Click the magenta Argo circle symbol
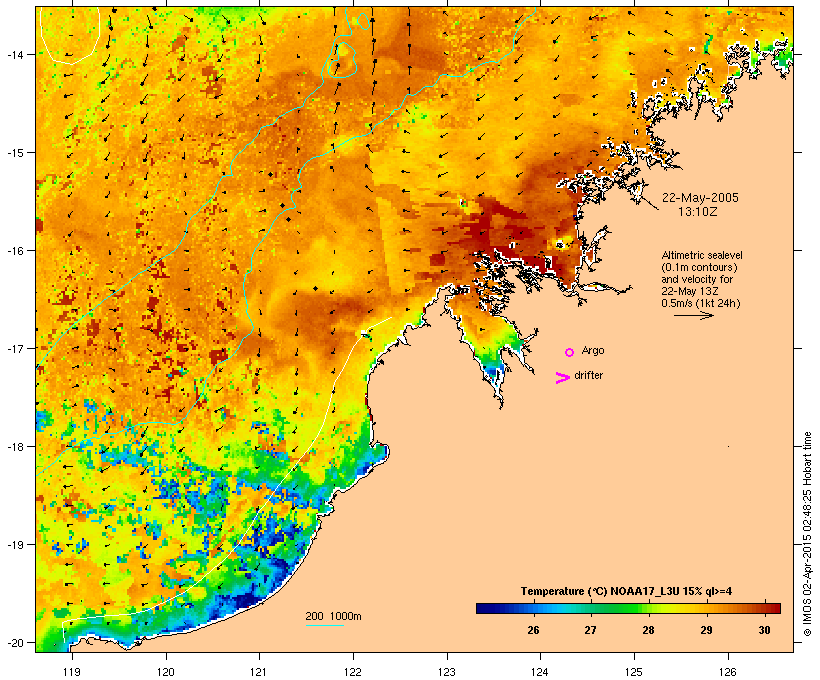 pyautogui.click(x=570, y=352)
